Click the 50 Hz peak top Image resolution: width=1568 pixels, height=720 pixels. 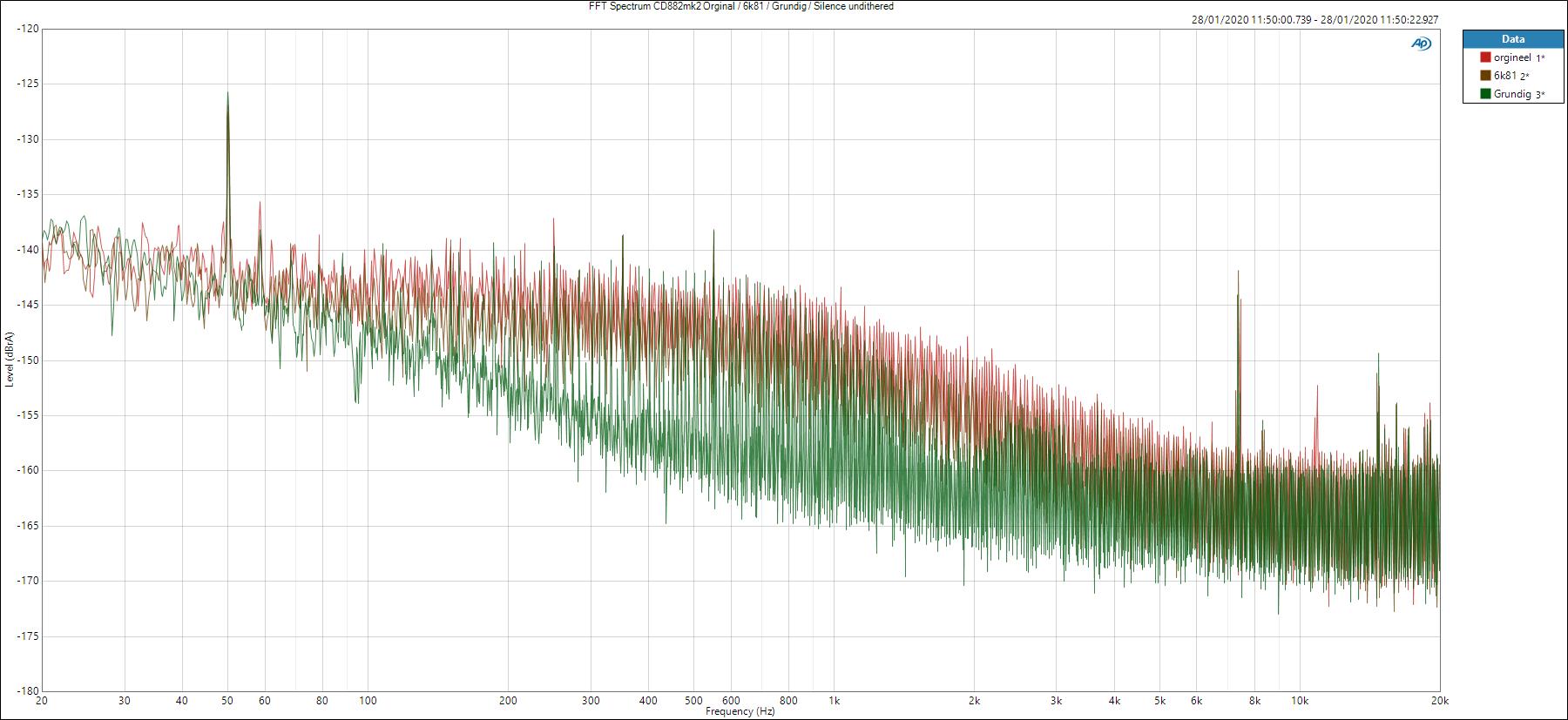227,93
